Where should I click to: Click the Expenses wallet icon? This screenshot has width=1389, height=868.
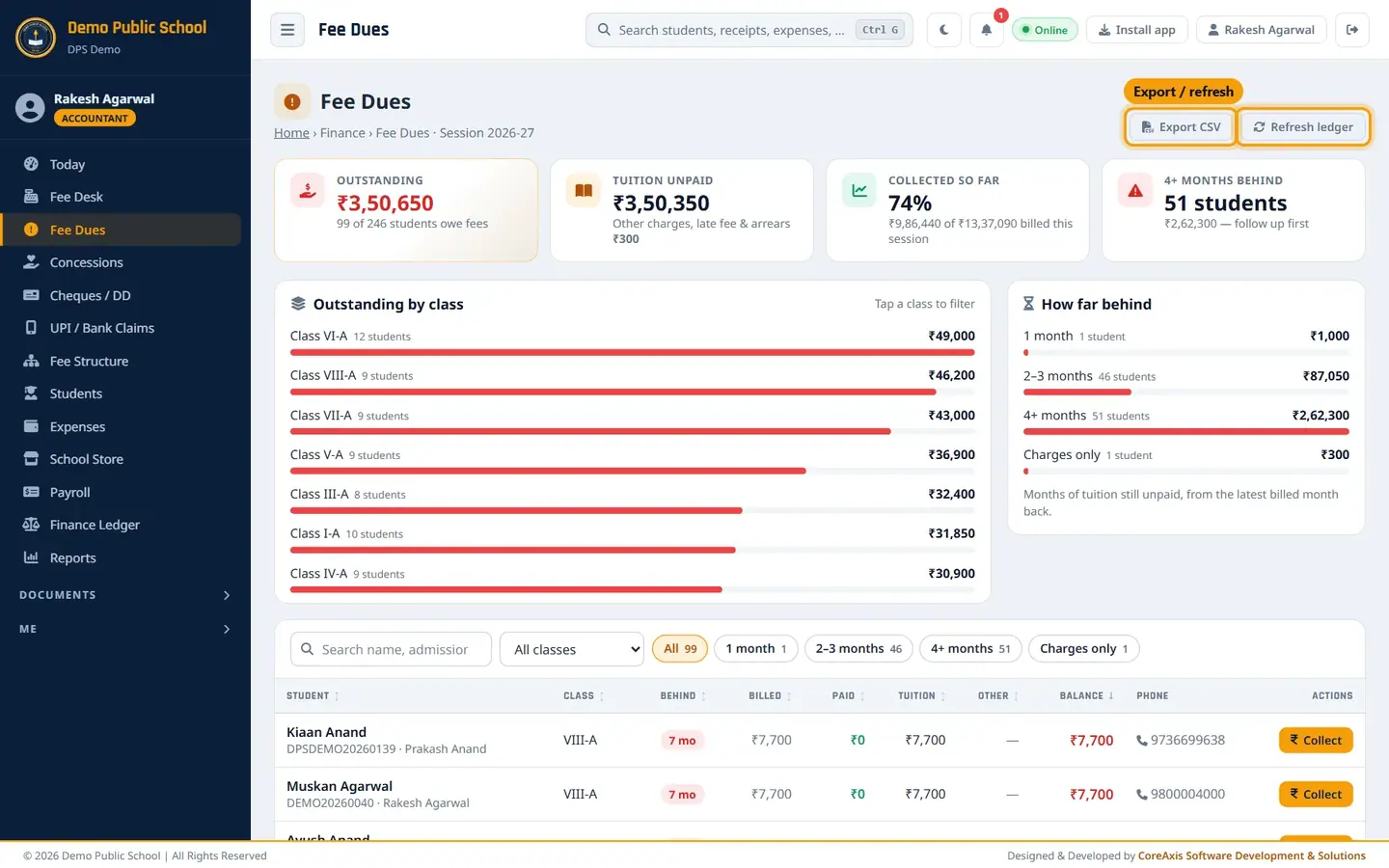(x=31, y=426)
